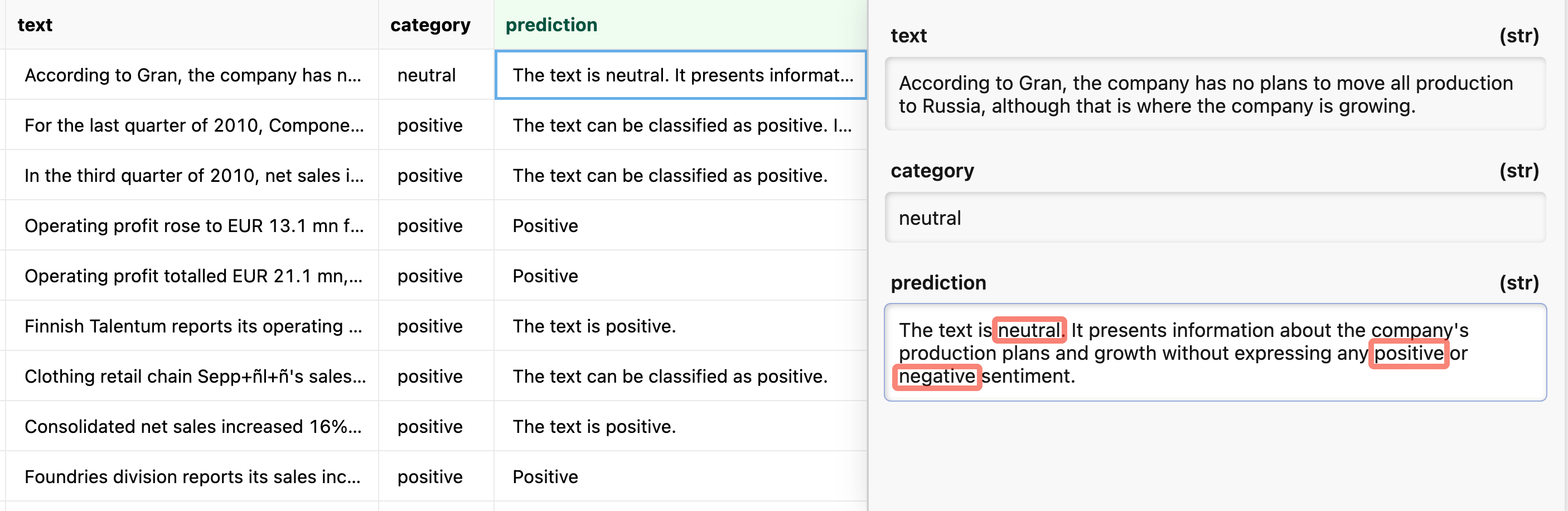Click the highlighted word "positive" in the prediction box
This screenshot has height=511, width=1568.
pyautogui.click(x=1408, y=353)
